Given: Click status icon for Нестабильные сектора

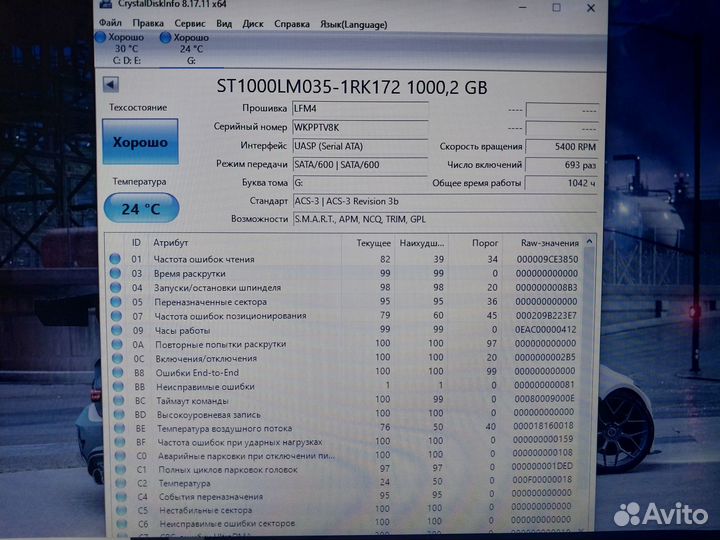Looking at the screenshot, I should point(121,510).
